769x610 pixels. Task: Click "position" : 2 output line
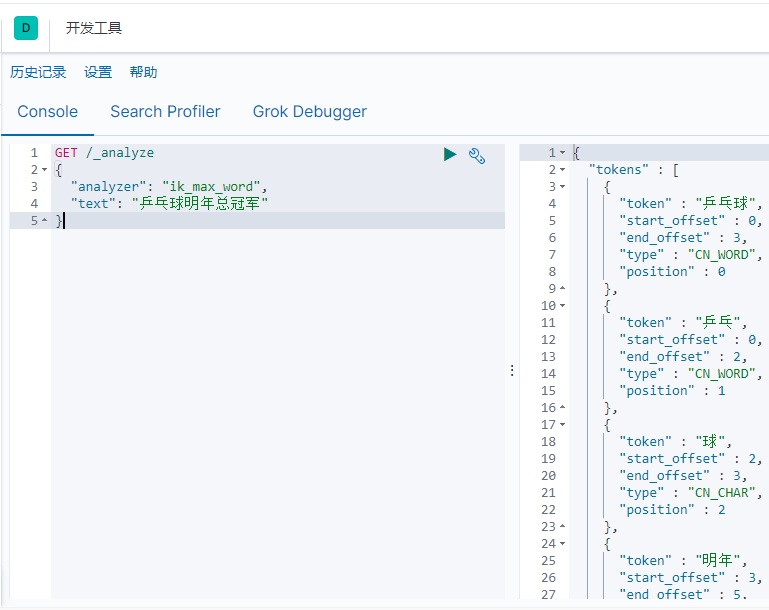click(672, 510)
